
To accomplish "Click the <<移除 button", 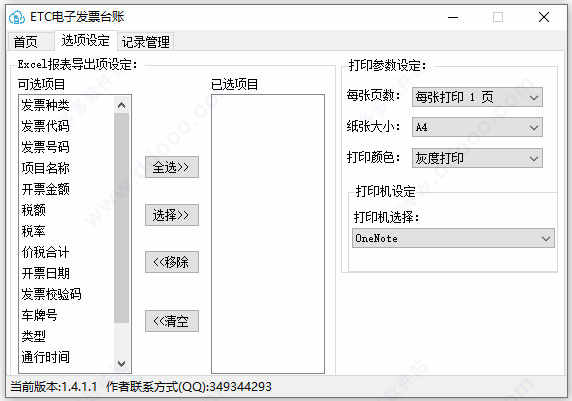I will point(172,262).
